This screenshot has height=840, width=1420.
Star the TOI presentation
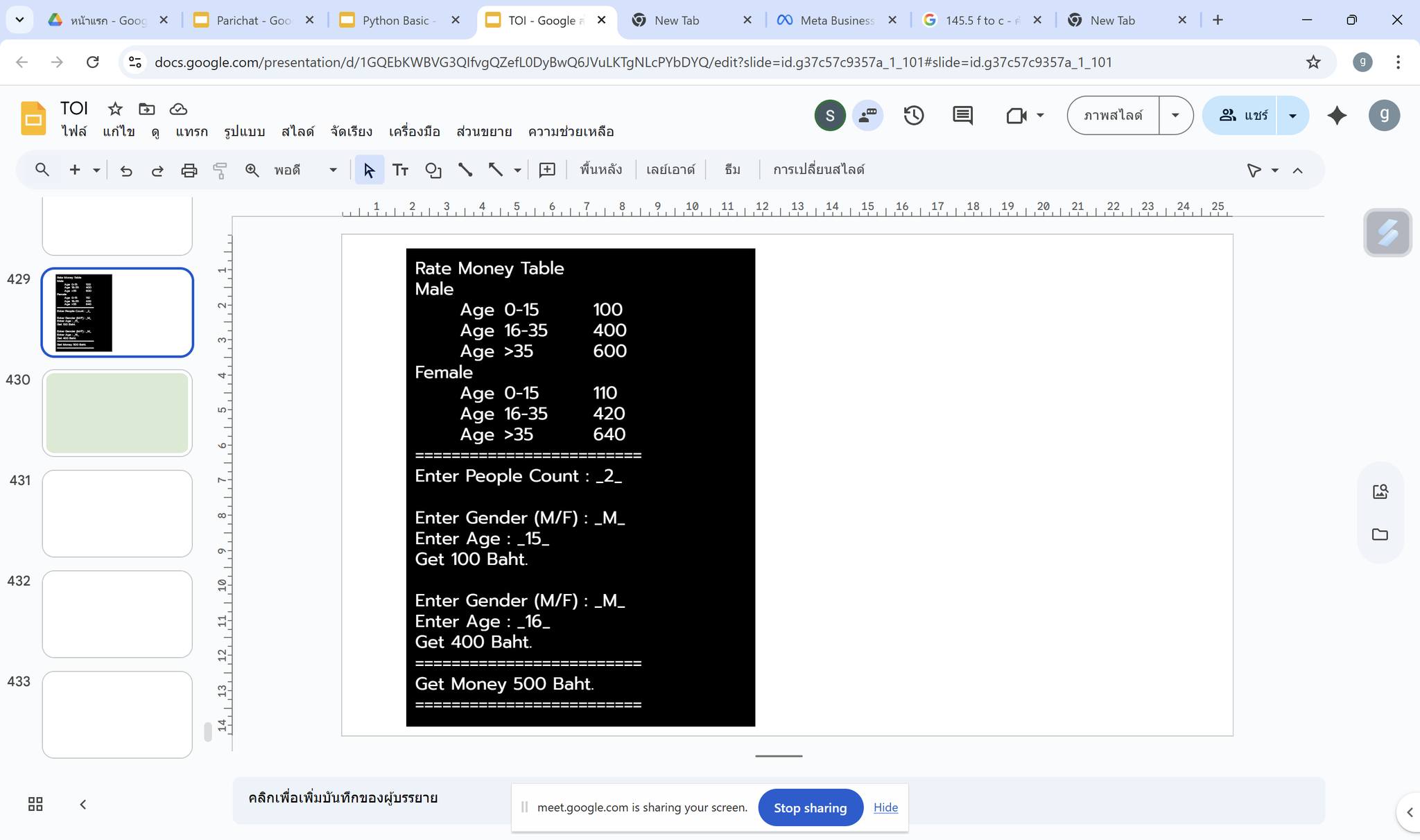tap(115, 109)
